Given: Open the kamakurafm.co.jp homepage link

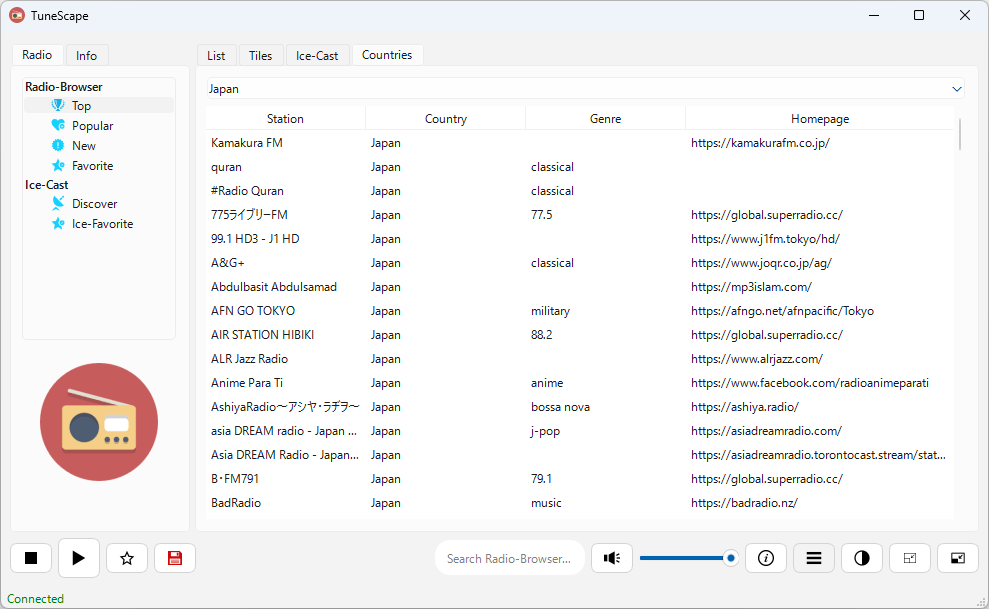Looking at the screenshot, I should coord(759,143).
